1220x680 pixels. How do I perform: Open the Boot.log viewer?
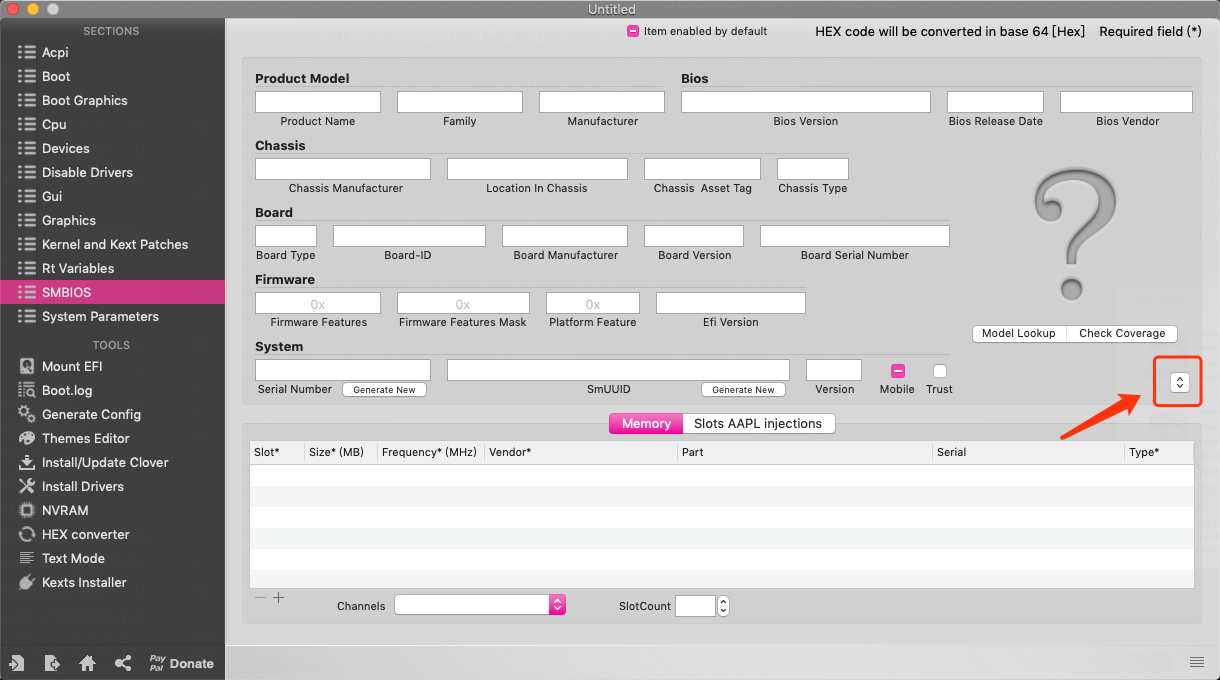(67, 390)
